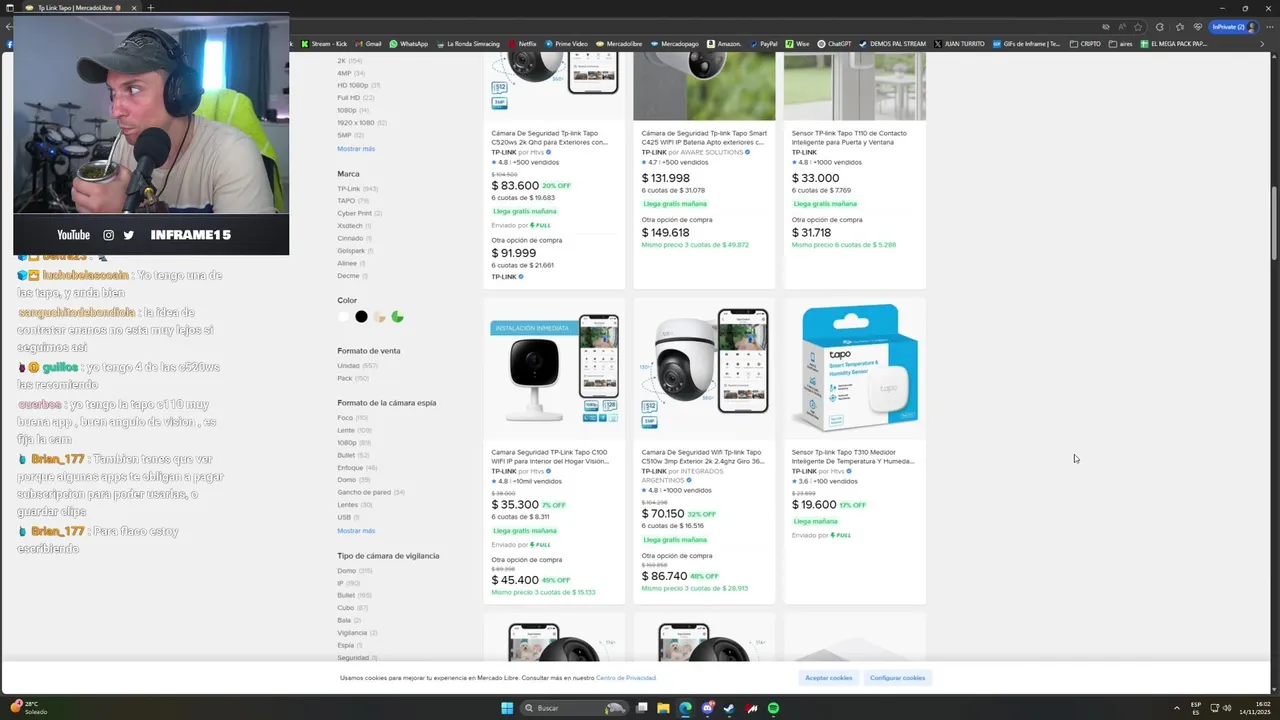
Task: Open the ChatGPT bookmark
Action: pyautogui.click(x=834, y=44)
